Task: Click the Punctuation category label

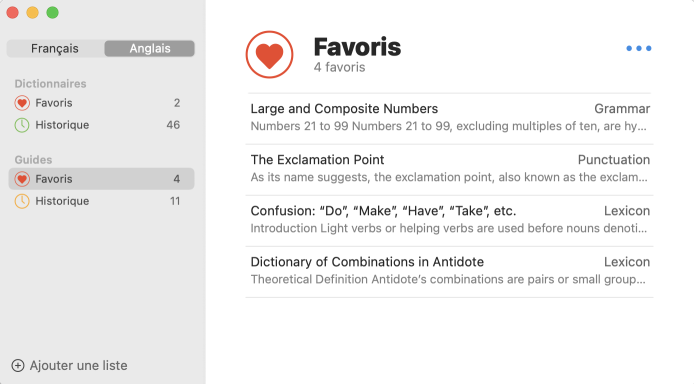Action: (x=614, y=160)
